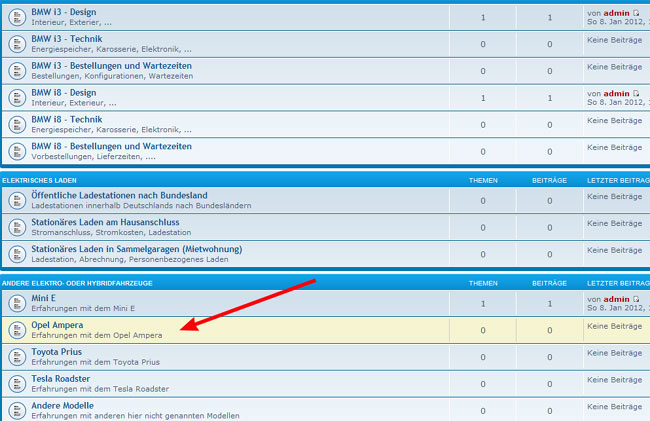Open the Opel Ampera forum link

(x=57, y=325)
